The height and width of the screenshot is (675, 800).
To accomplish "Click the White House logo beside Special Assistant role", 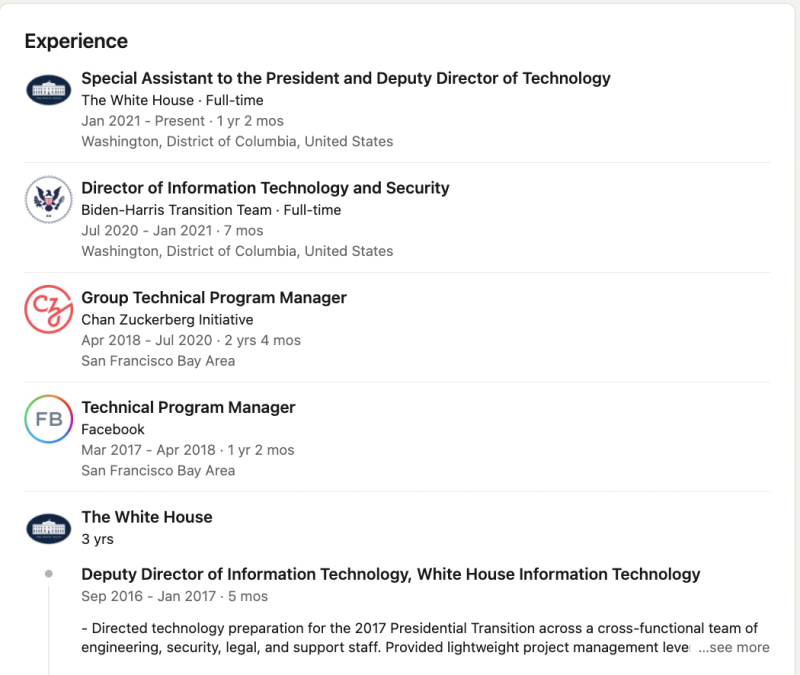I will tap(48, 90).
